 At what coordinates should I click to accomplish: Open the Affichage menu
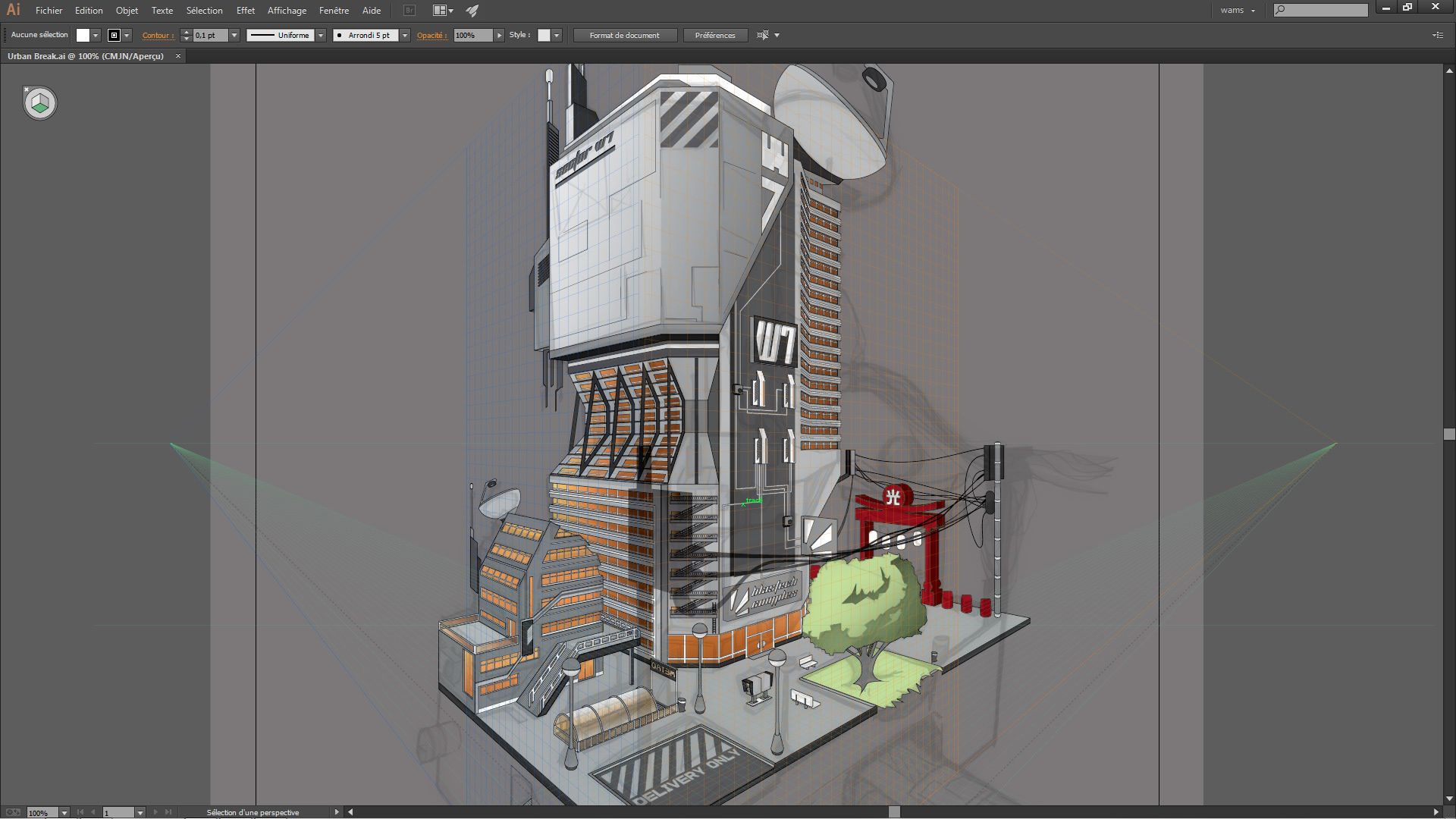(x=287, y=11)
